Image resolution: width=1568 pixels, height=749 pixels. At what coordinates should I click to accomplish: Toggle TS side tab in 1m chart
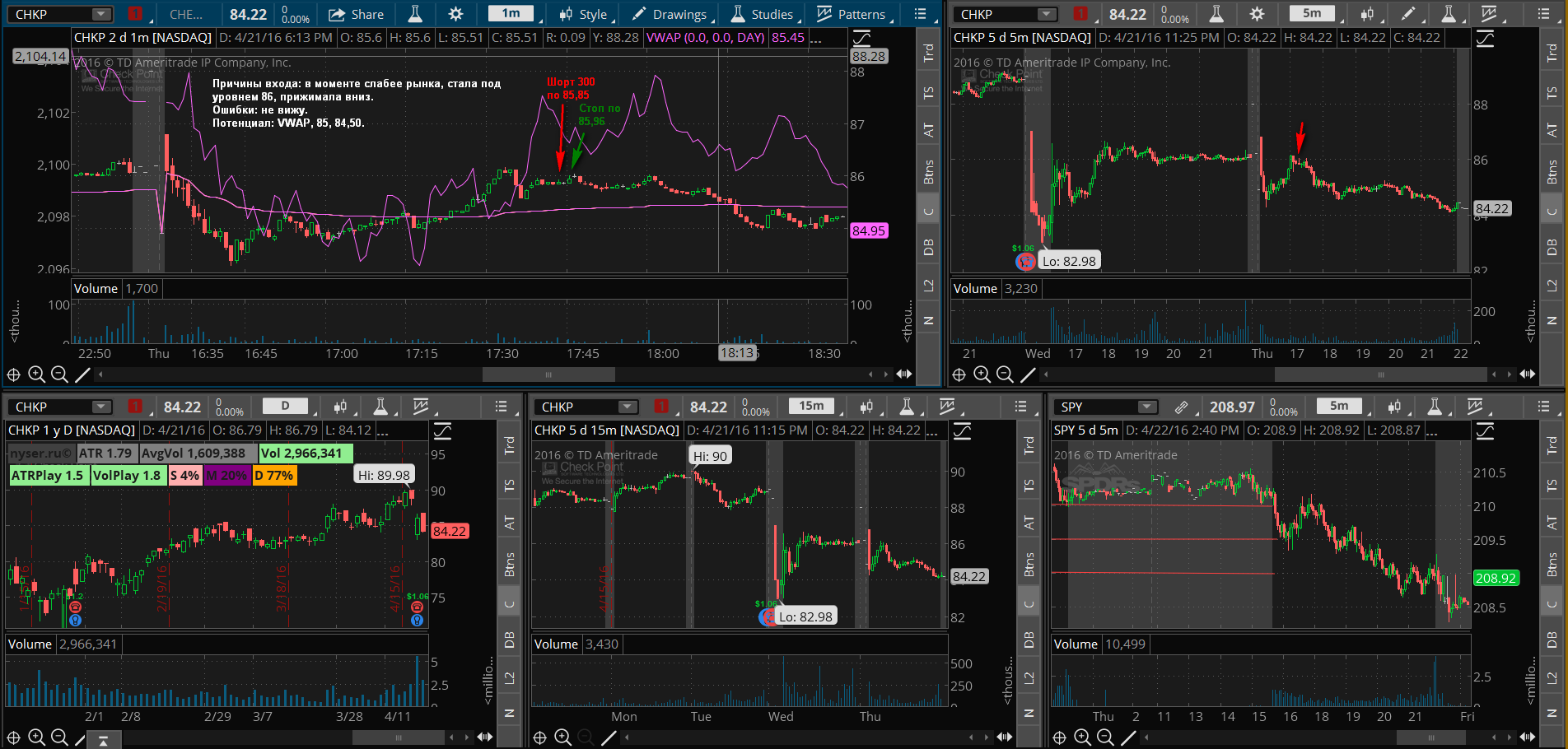(x=929, y=92)
